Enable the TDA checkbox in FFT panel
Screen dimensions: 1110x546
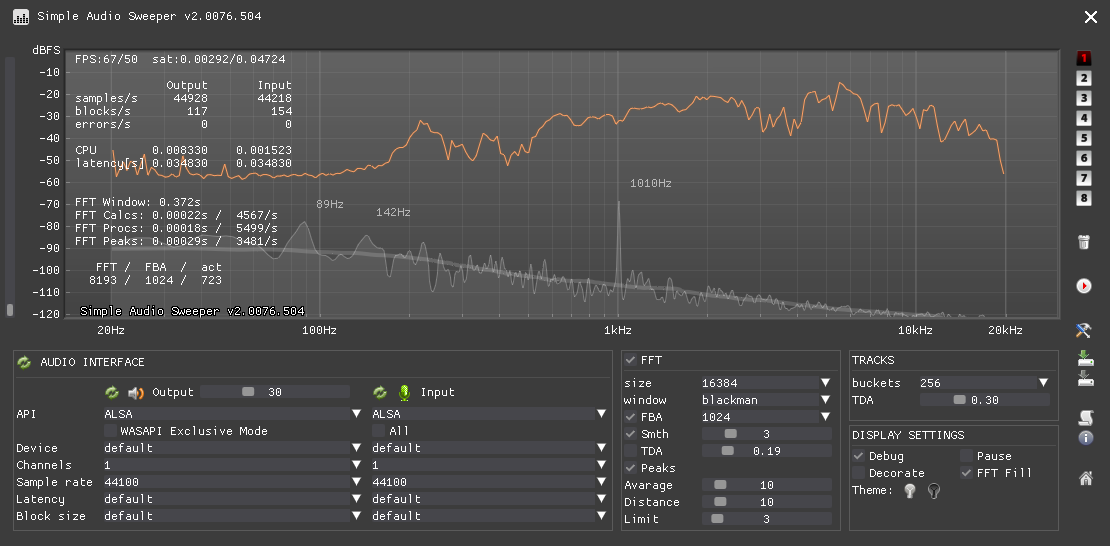pos(631,451)
